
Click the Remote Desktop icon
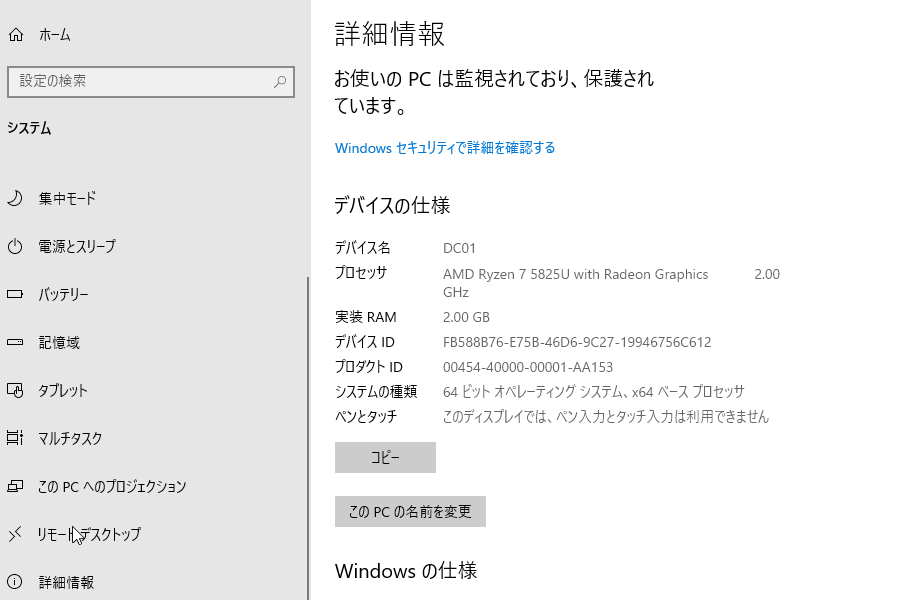pos(15,534)
